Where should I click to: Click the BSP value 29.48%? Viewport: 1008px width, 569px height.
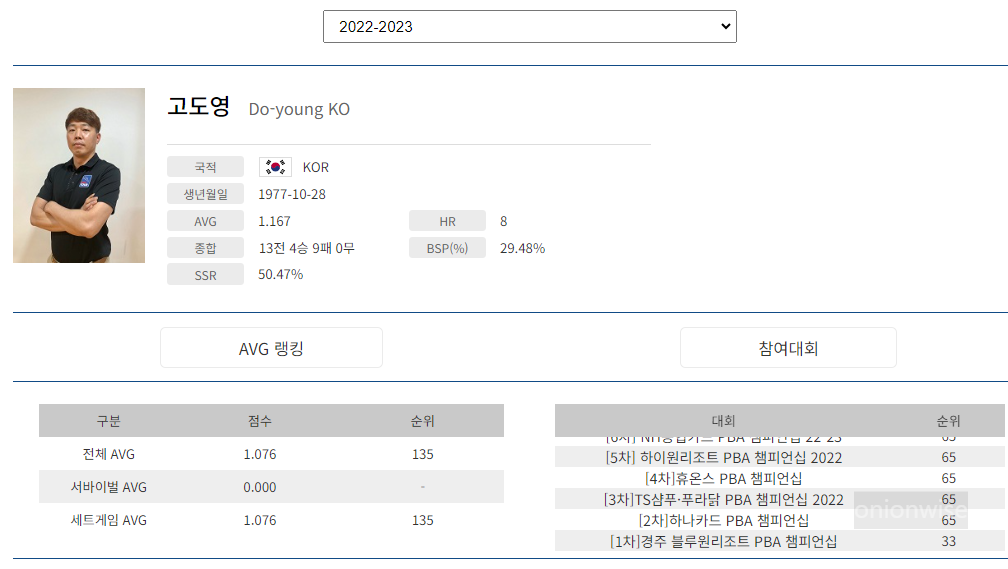(x=522, y=248)
